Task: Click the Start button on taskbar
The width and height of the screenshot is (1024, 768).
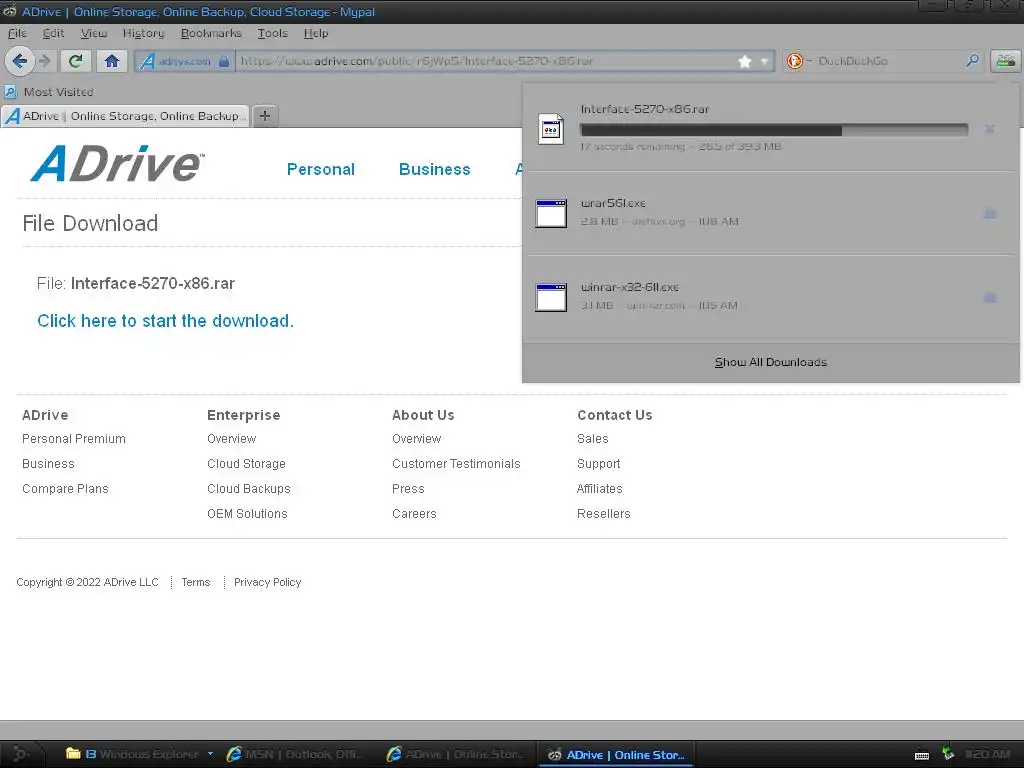Action: coord(21,754)
